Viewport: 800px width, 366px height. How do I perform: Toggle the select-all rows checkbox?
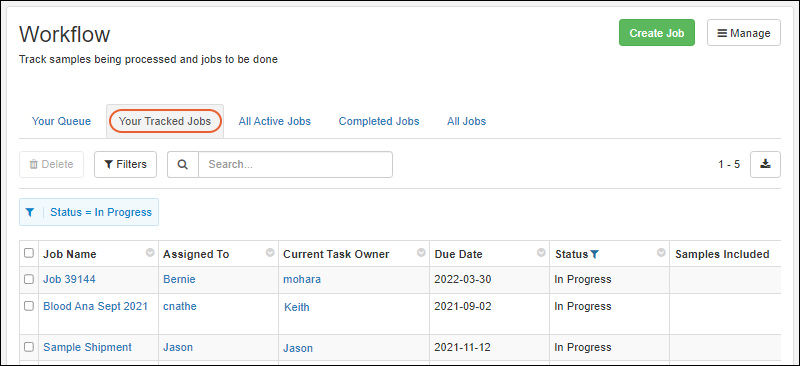pyautogui.click(x=29, y=253)
